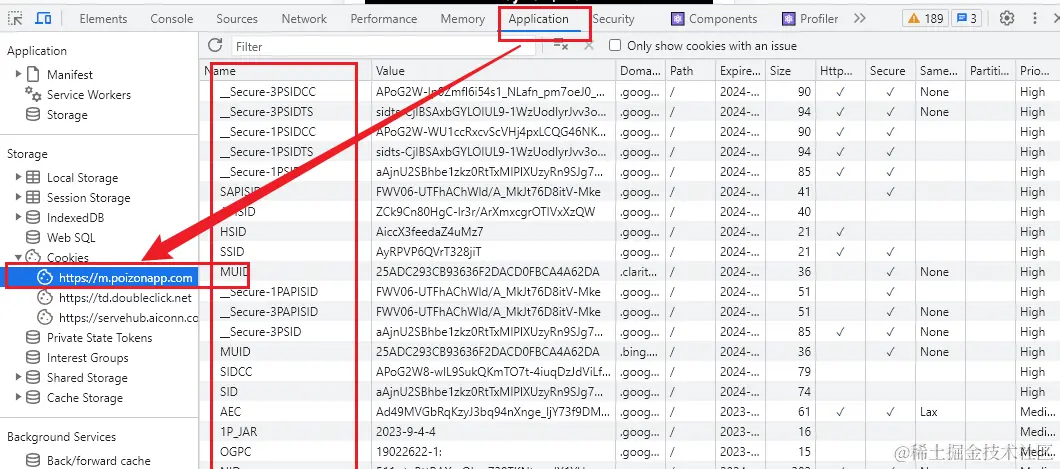Screen dimensions: 1060x469
Task: Sort by Expires column header
Action: point(740,70)
